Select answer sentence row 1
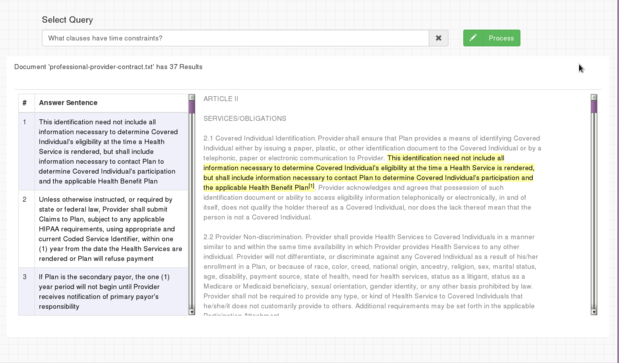 tap(103, 152)
